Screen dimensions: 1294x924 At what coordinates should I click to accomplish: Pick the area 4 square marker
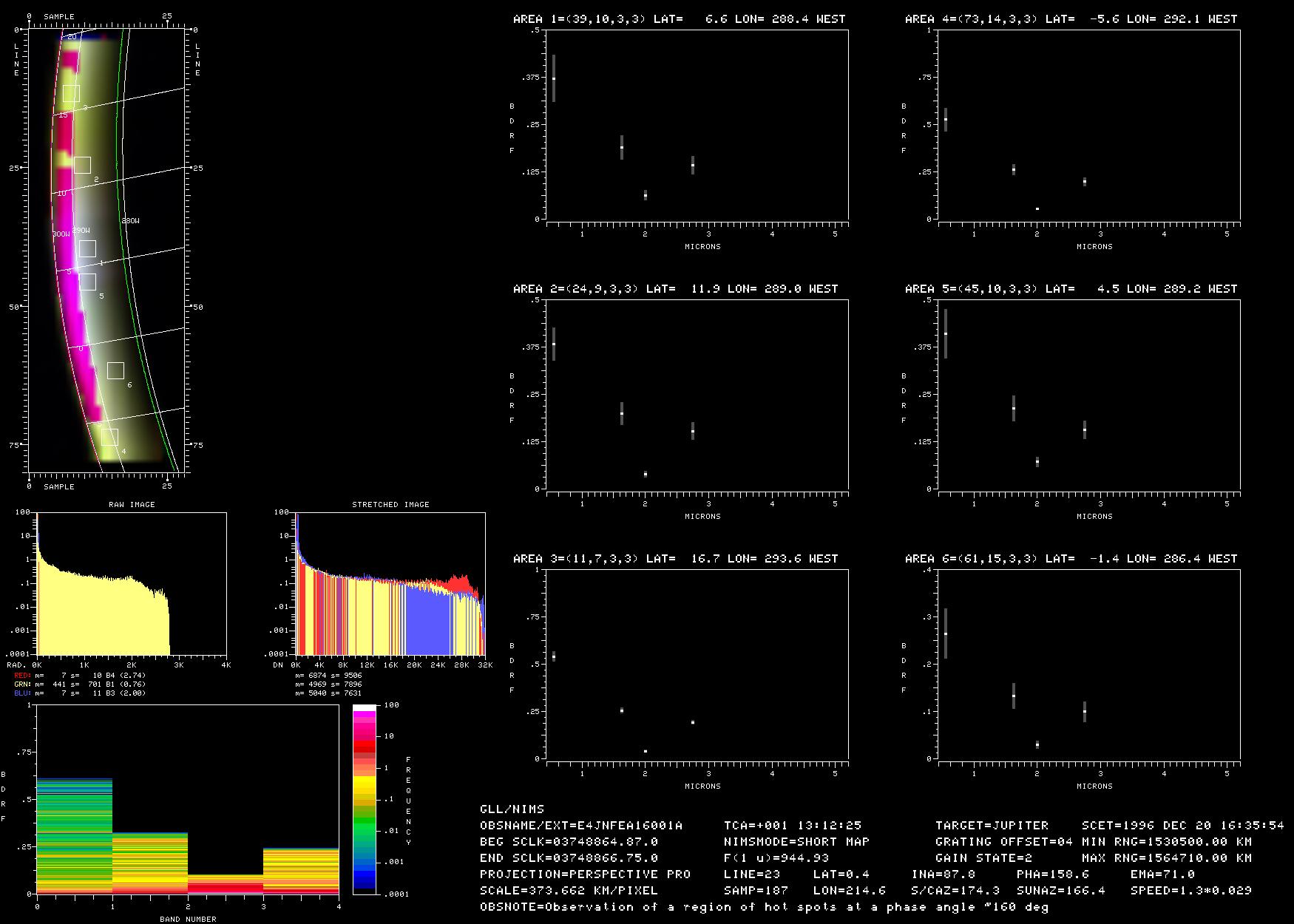(x=109, y=437)
